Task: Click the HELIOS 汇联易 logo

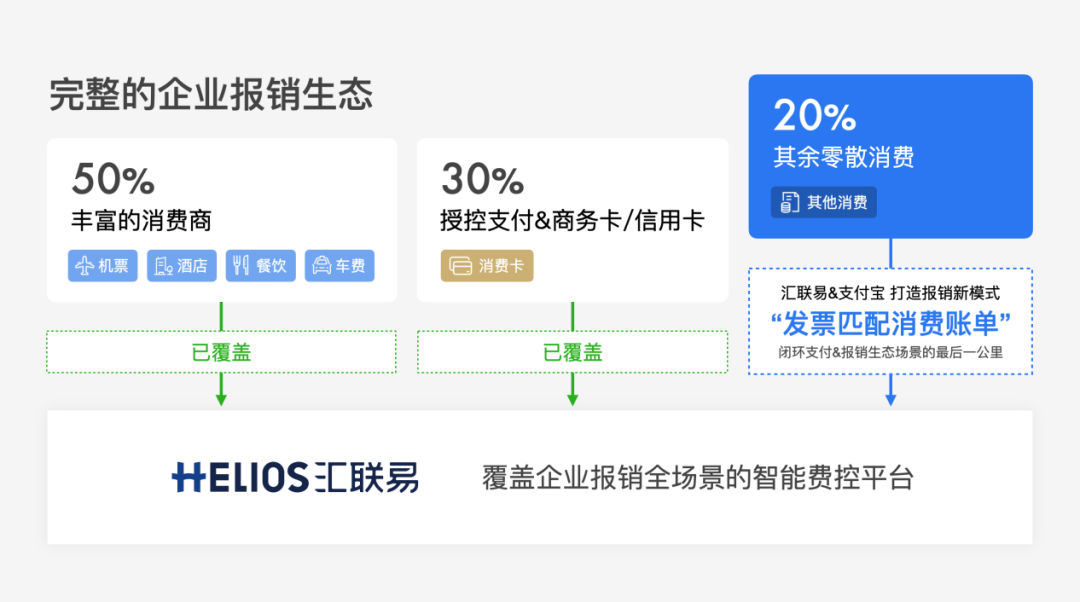Action: click(x=295, y=478)
